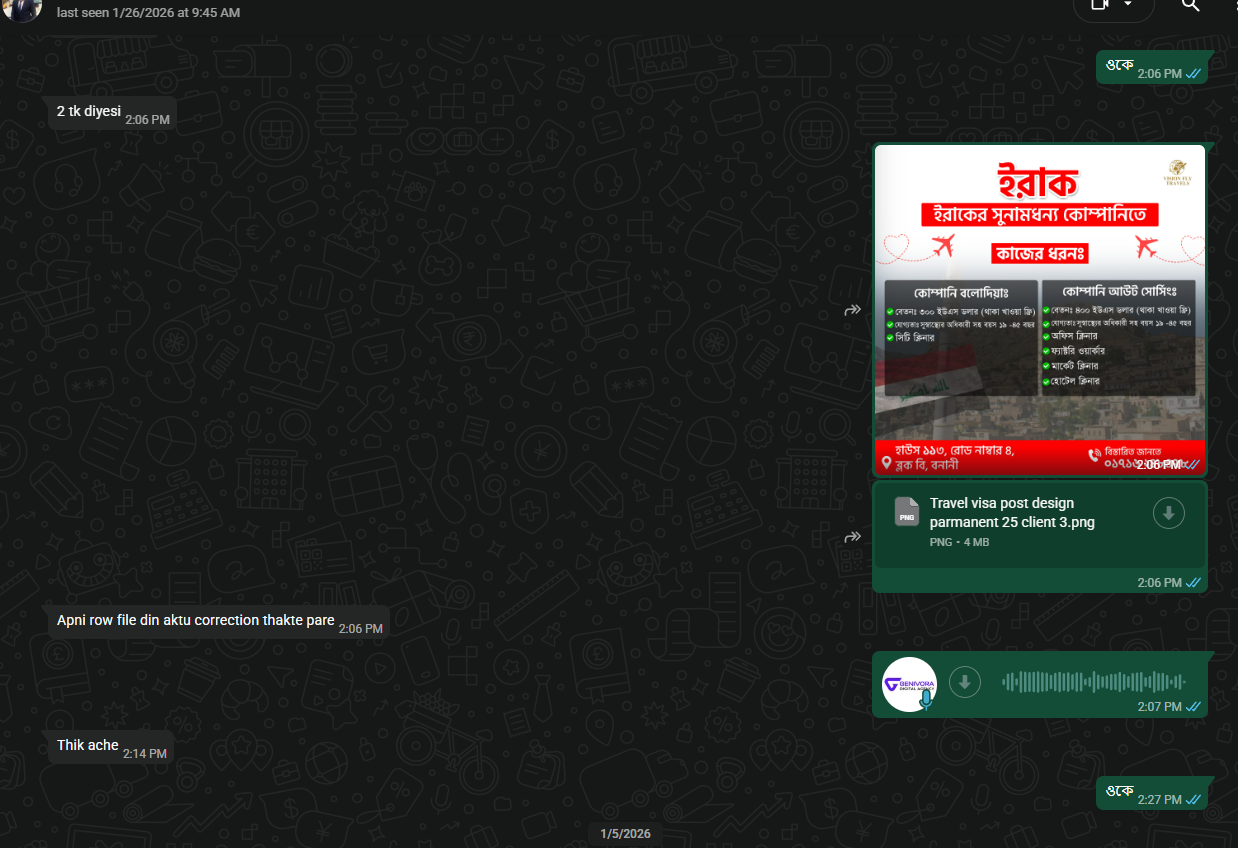Click the last seen status to open contact info
This screenshot has height=848, width=1238.
[x=149, y=12]
